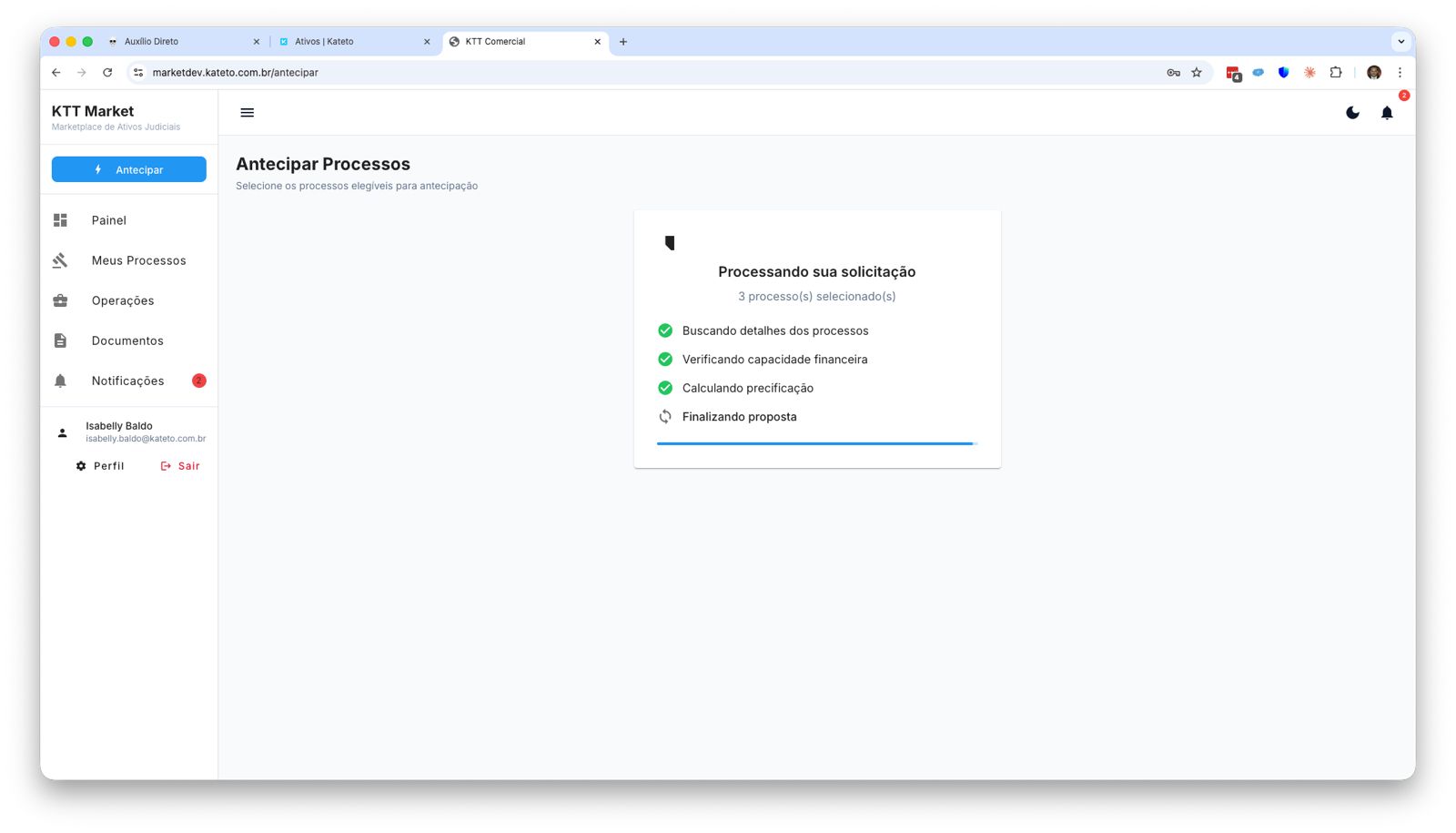Click the hamburger menu icon
This screenshot has height=833, width=1456.
tap(247, 113)
